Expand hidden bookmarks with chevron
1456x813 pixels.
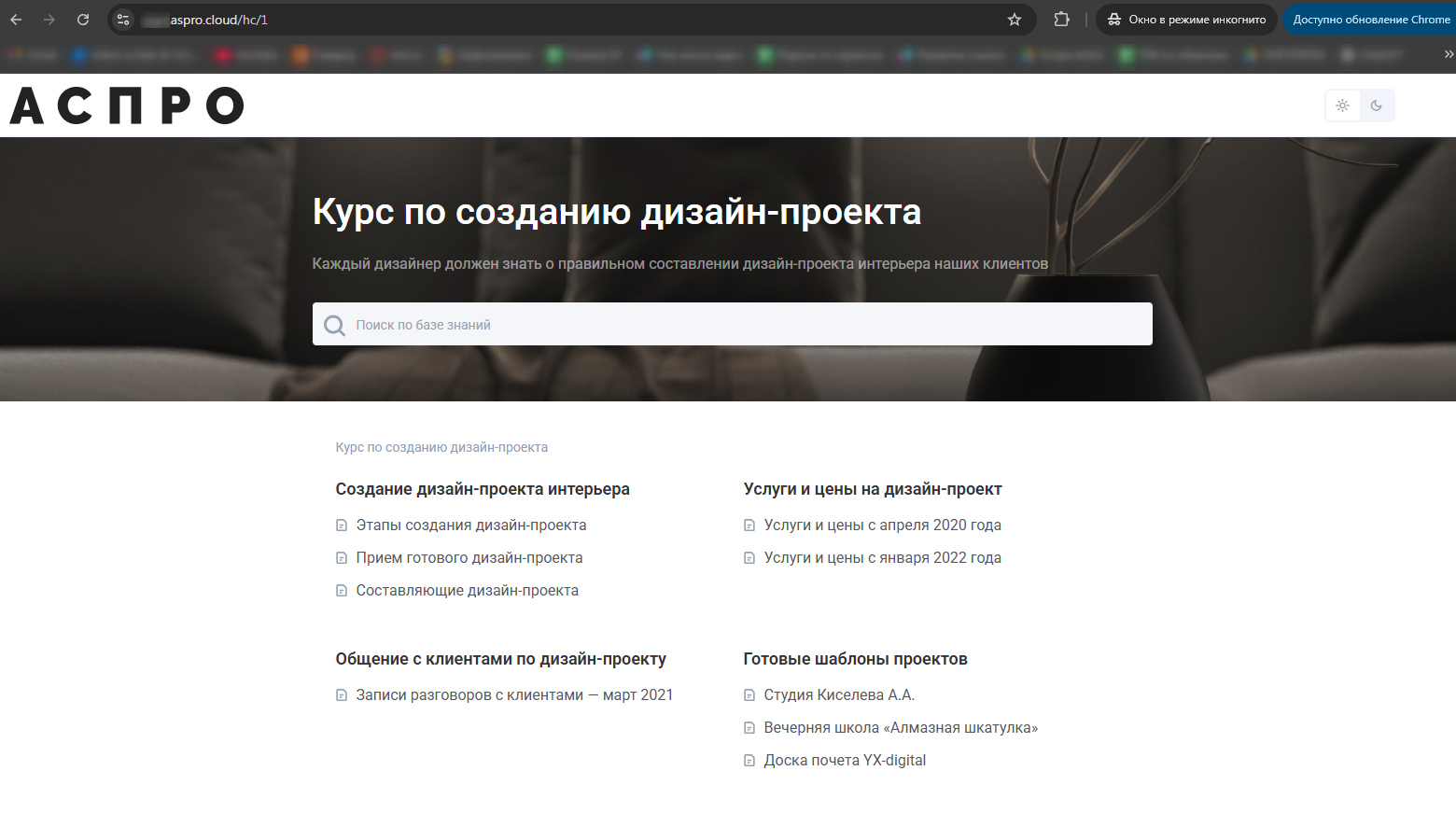[x=1448, y=55]
